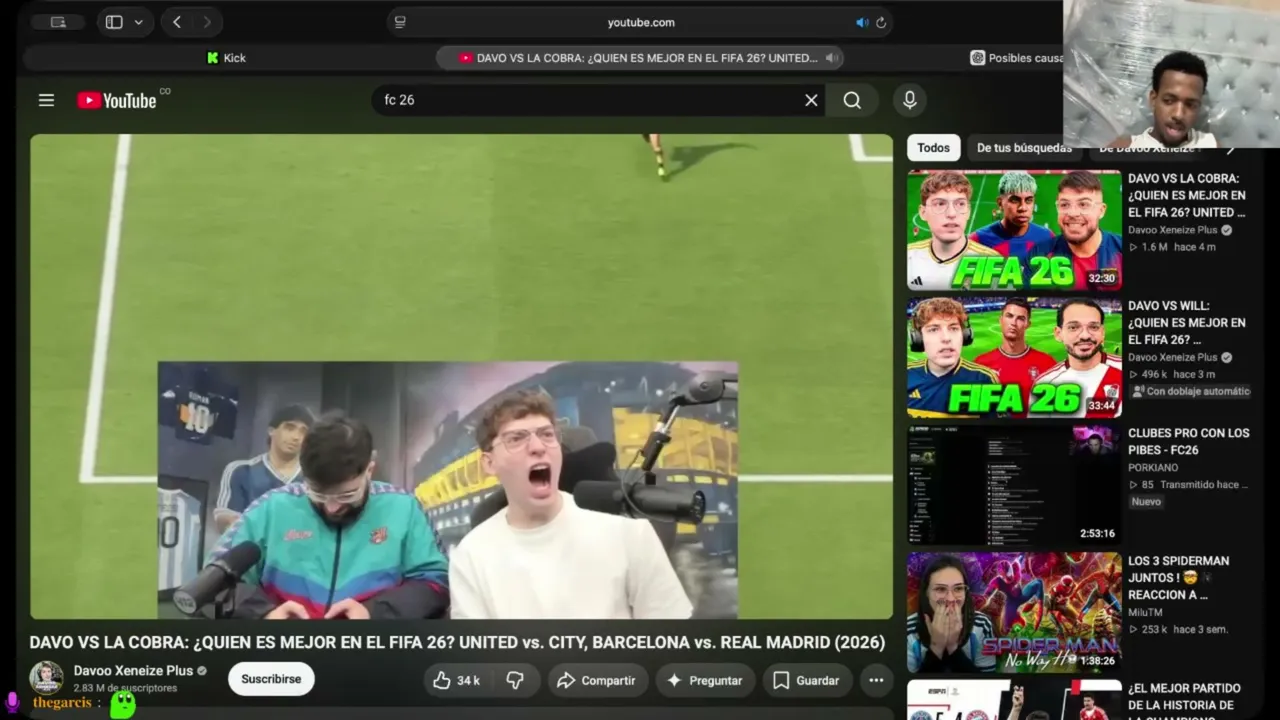1280x720 pixels.
Task: Like the video with 34 k likes
Action: 456,680
